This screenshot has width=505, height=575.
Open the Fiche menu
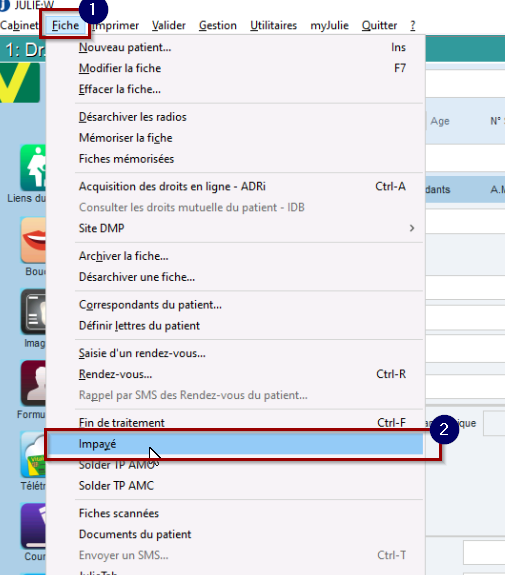65,25
